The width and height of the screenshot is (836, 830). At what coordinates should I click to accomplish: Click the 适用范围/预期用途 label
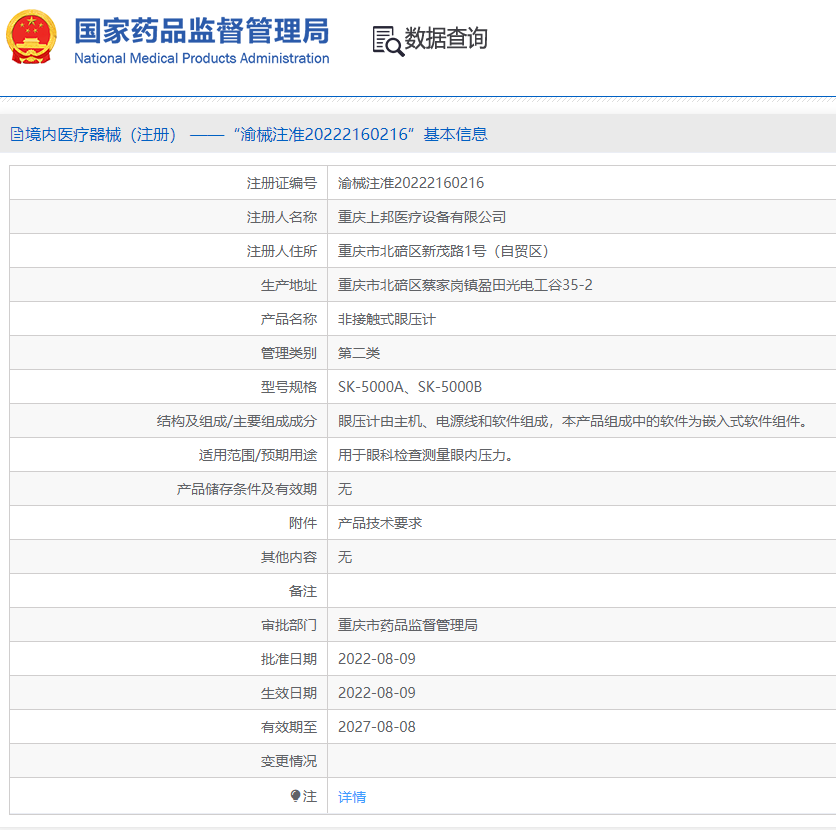(258, 455)
